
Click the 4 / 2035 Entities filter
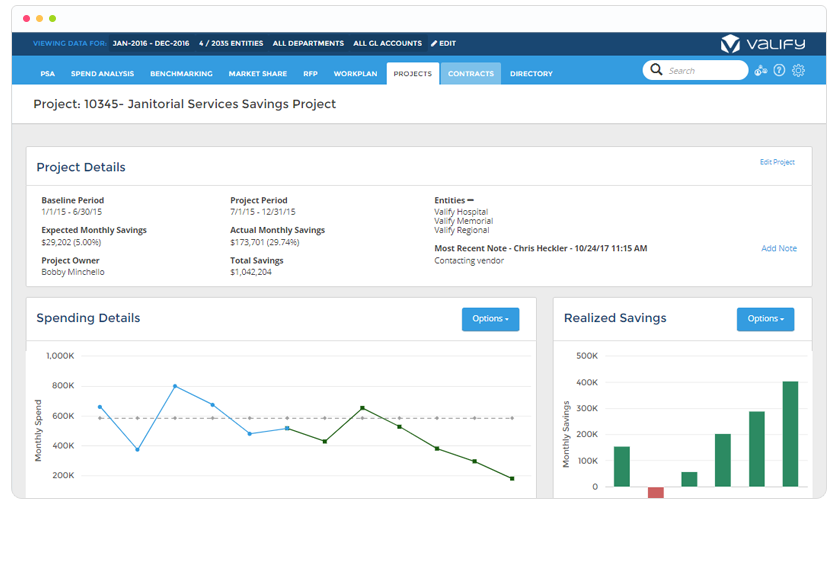click(x=231, y=43)
